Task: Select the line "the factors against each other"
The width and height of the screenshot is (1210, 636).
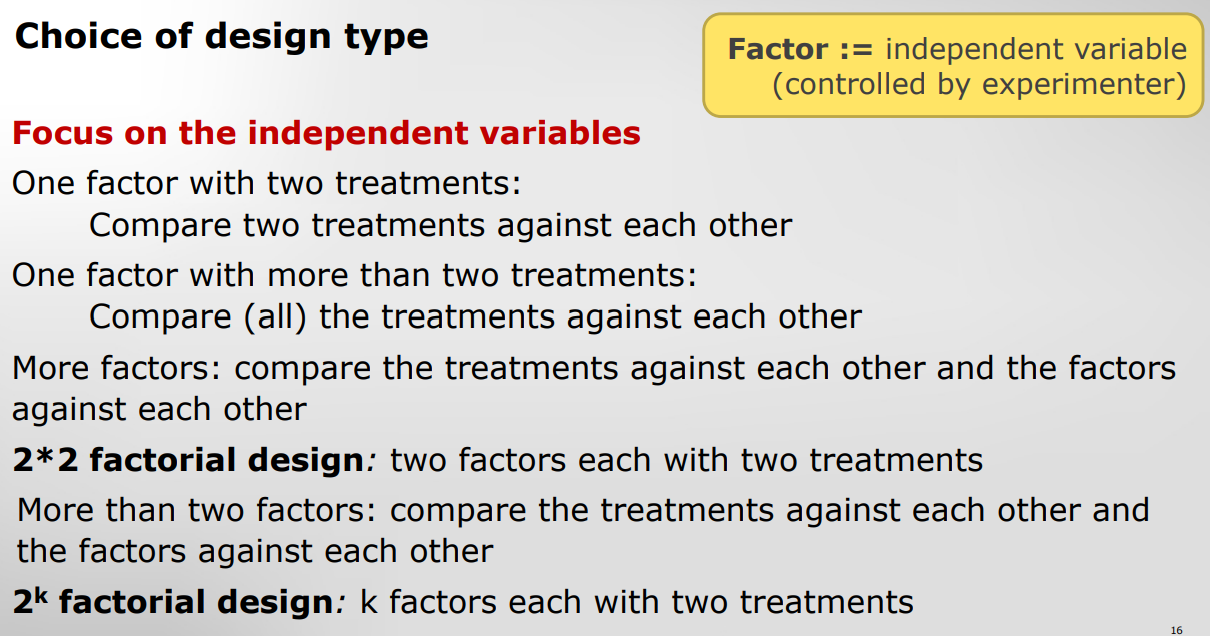Action: (255, 551)
